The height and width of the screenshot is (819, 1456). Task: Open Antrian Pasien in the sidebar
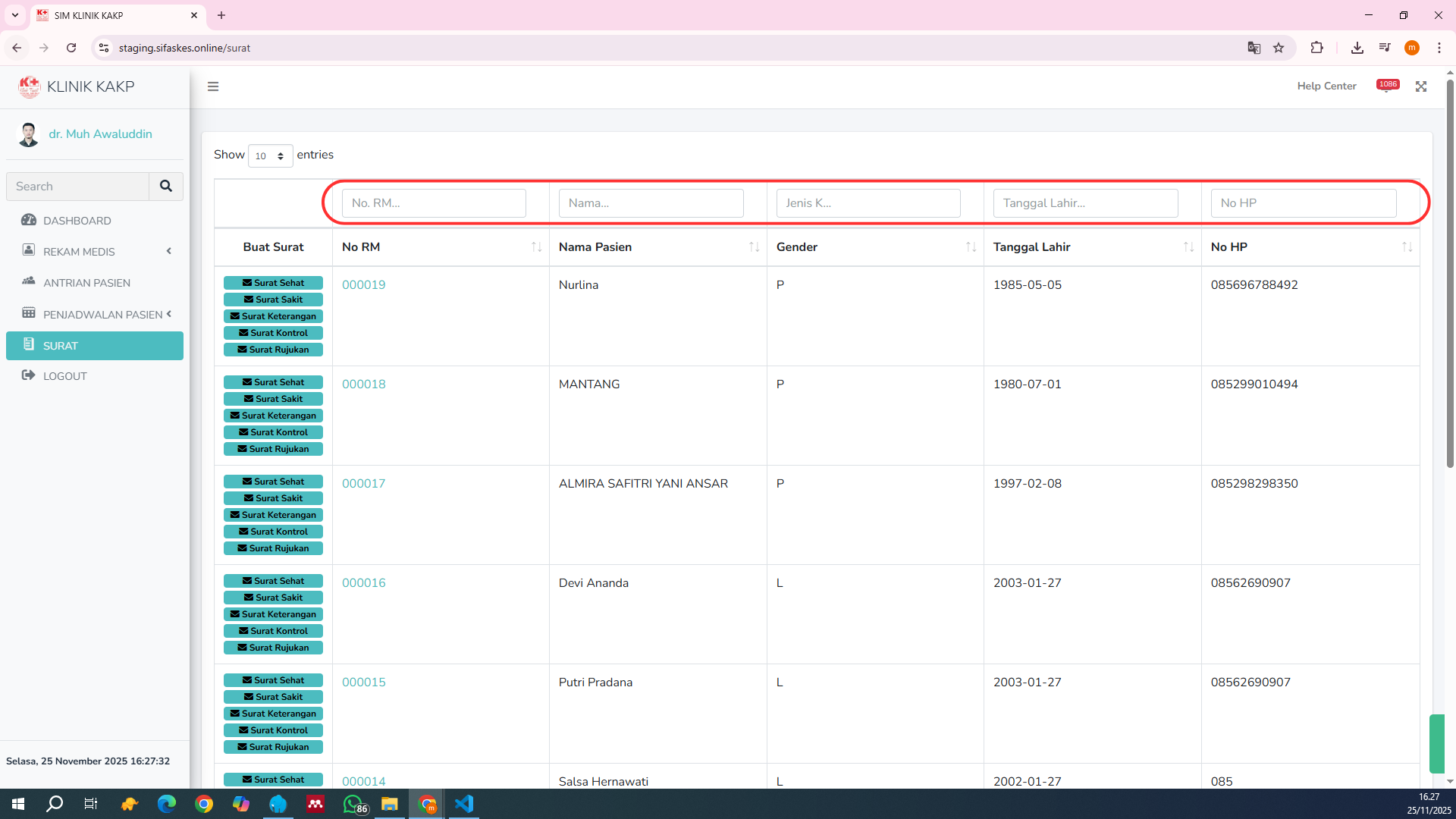coord(86,282)
